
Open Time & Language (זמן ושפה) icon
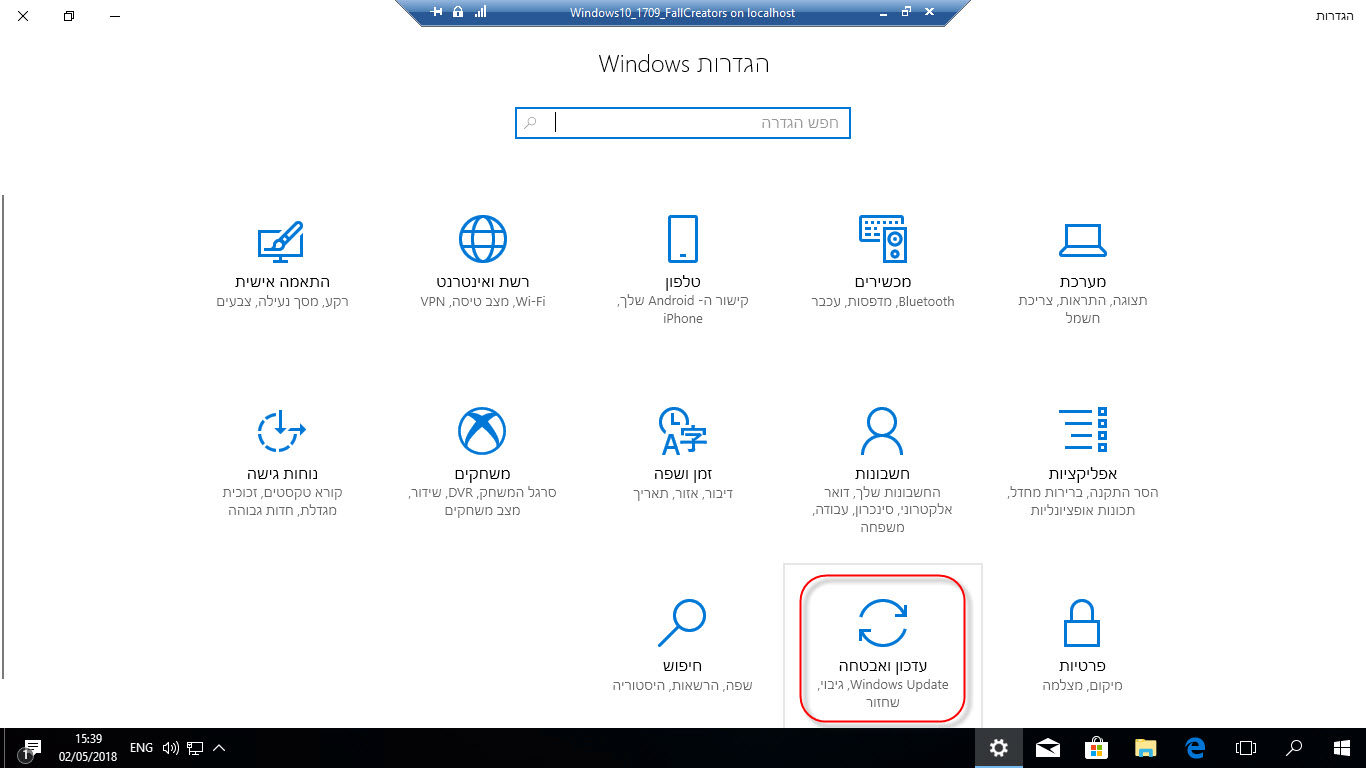click(x=682, y=431)
